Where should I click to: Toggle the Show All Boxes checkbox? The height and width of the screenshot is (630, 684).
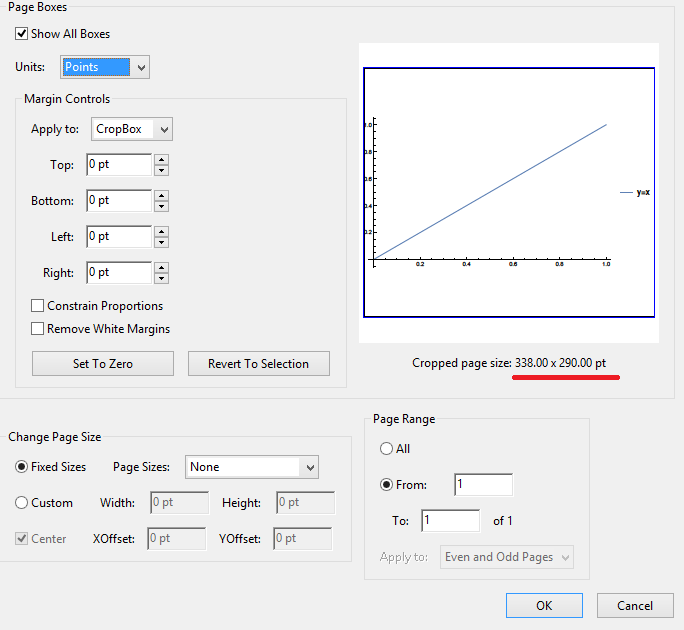(21, 34)
